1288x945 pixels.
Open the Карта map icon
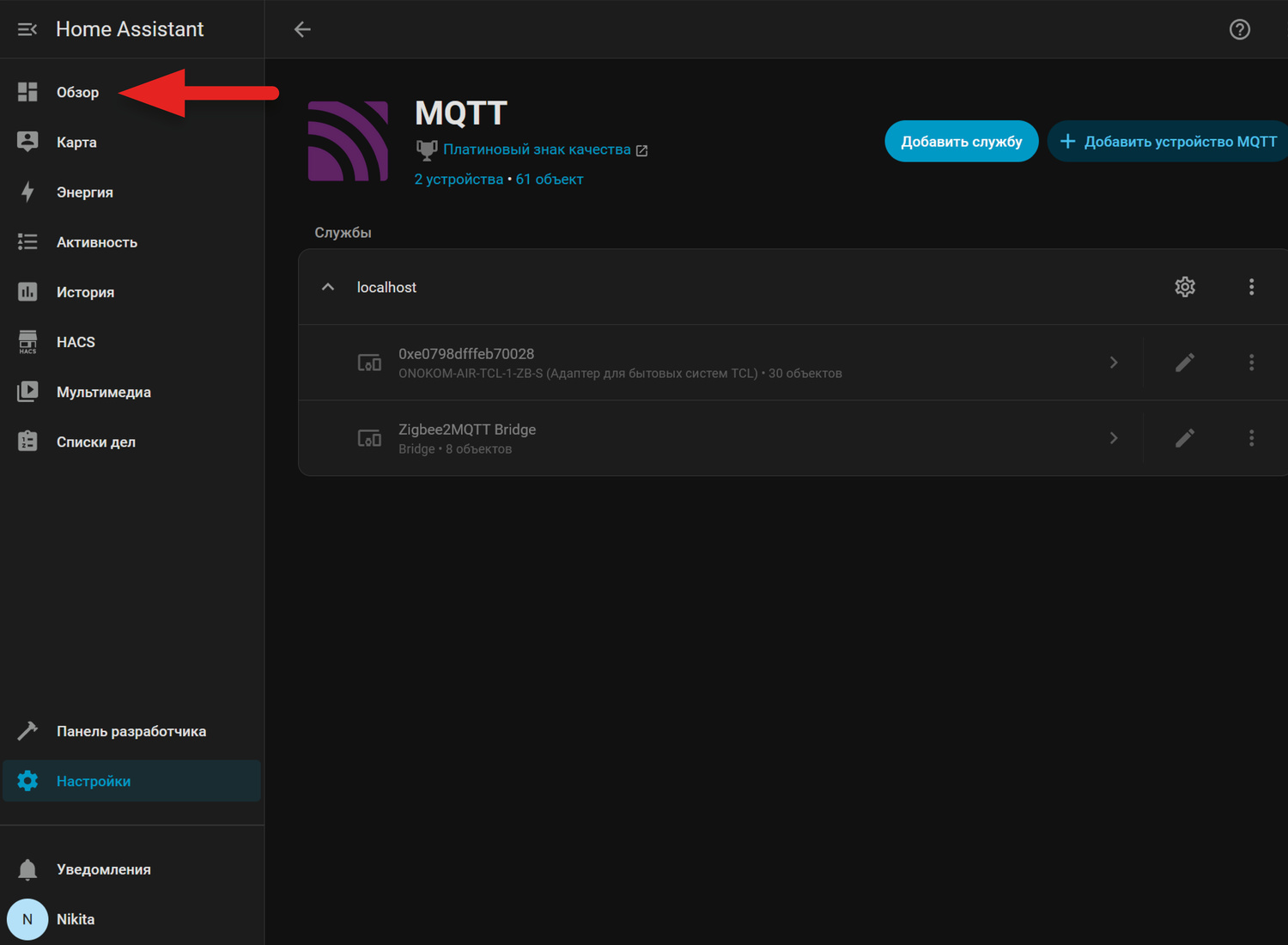(27, 142)
